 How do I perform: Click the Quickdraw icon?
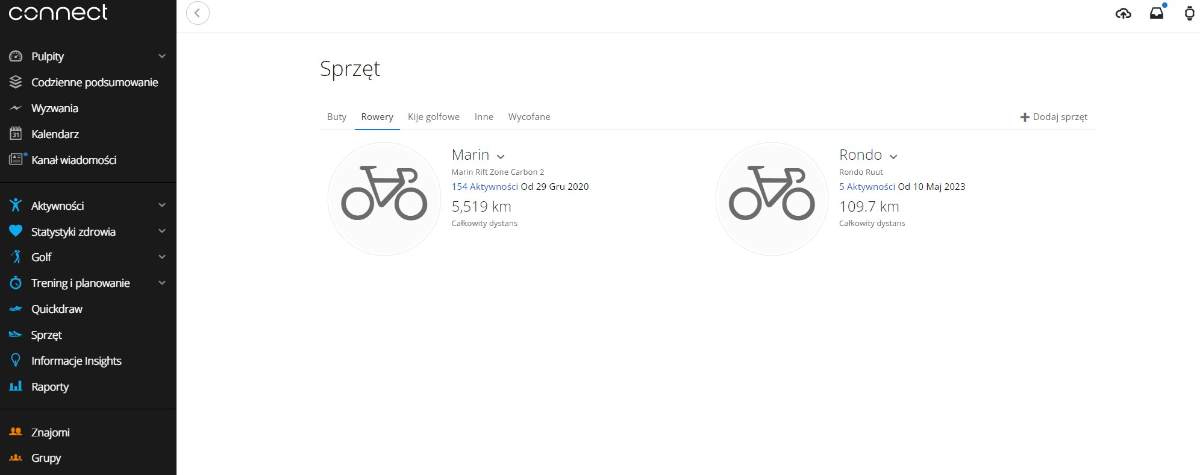(15, 309)
